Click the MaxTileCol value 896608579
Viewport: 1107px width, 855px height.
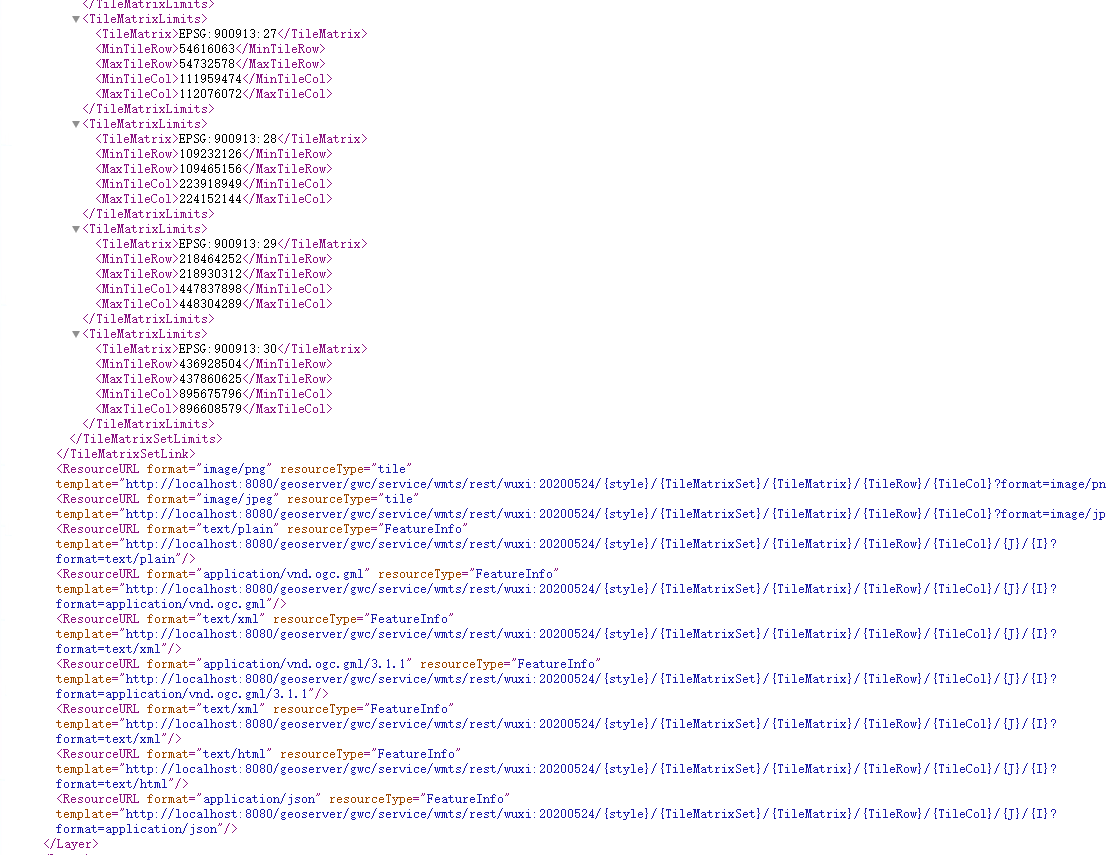[x=210, y=409]
